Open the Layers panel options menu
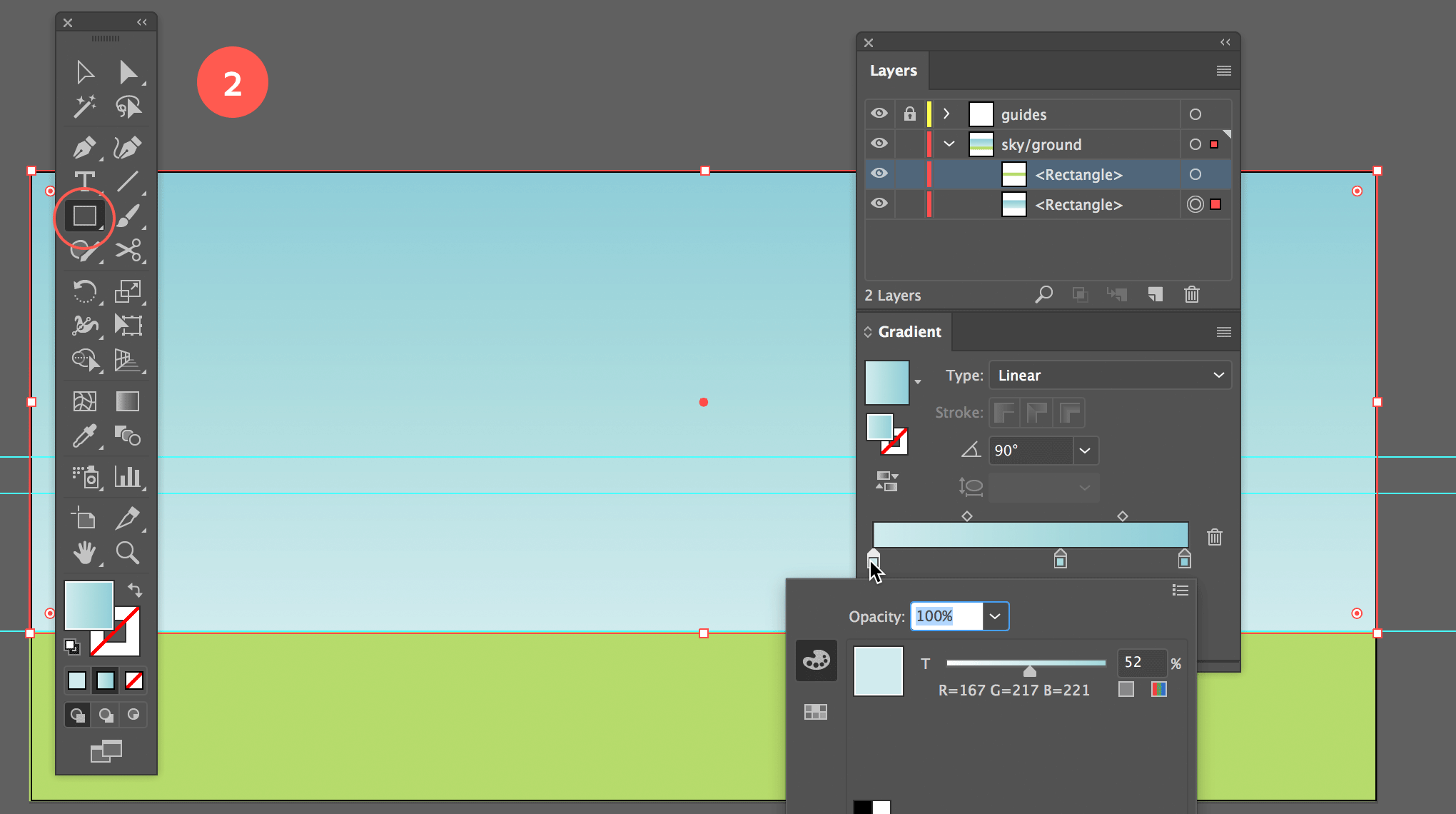 click(x=1223, y=70)
